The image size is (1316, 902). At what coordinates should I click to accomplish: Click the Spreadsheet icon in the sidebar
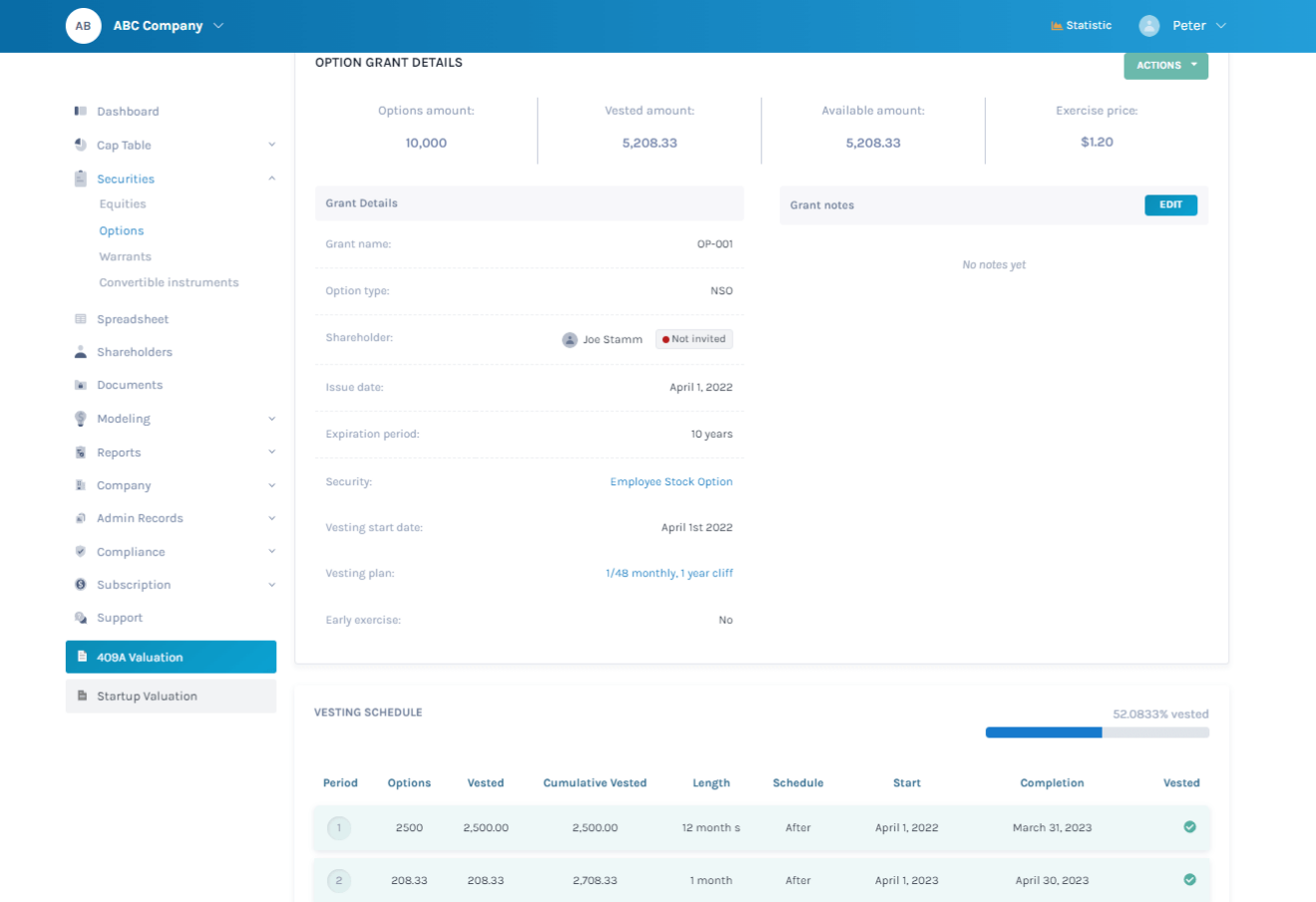(81, 319)
